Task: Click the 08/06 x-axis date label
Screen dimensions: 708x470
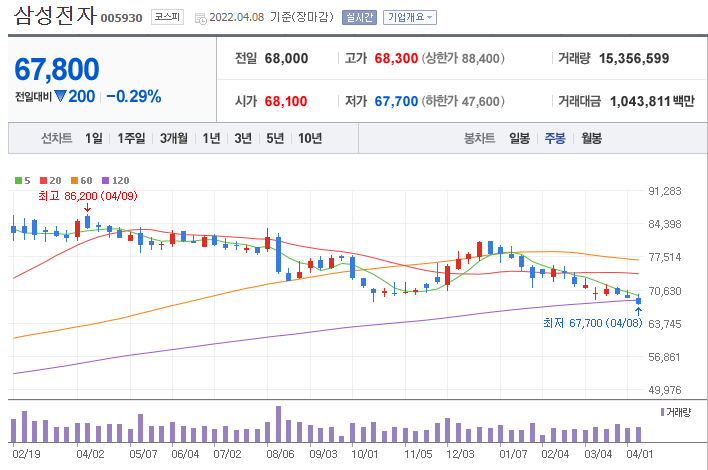Action: coord(280,454)
